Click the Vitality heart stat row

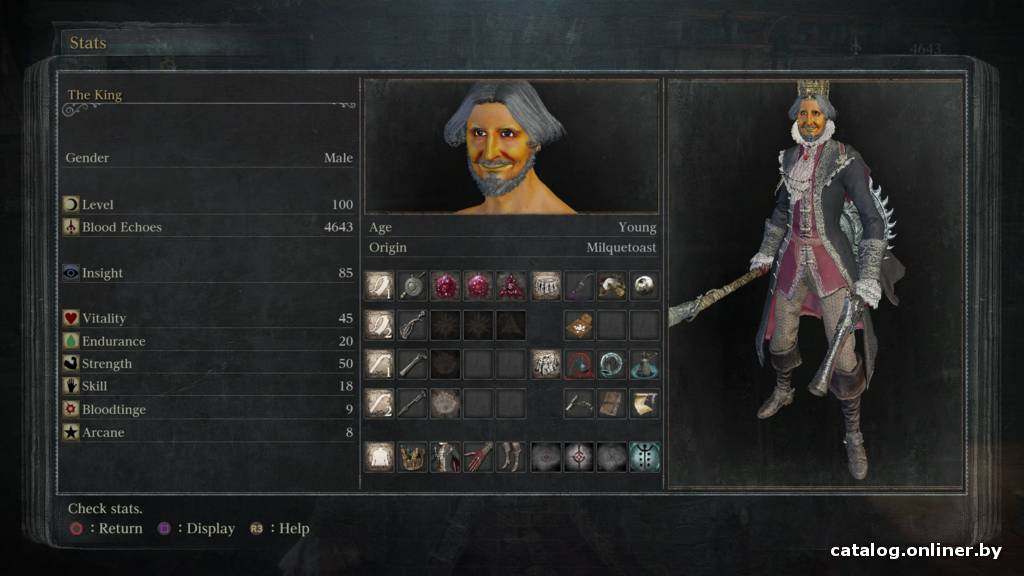(208, 318)
